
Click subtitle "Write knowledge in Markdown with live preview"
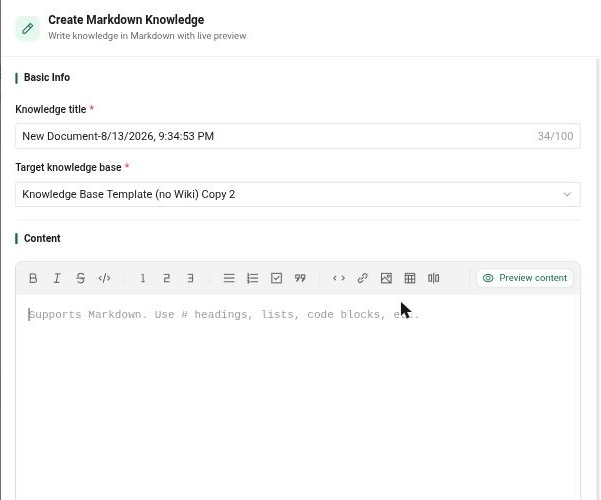(x=147, y=36)
